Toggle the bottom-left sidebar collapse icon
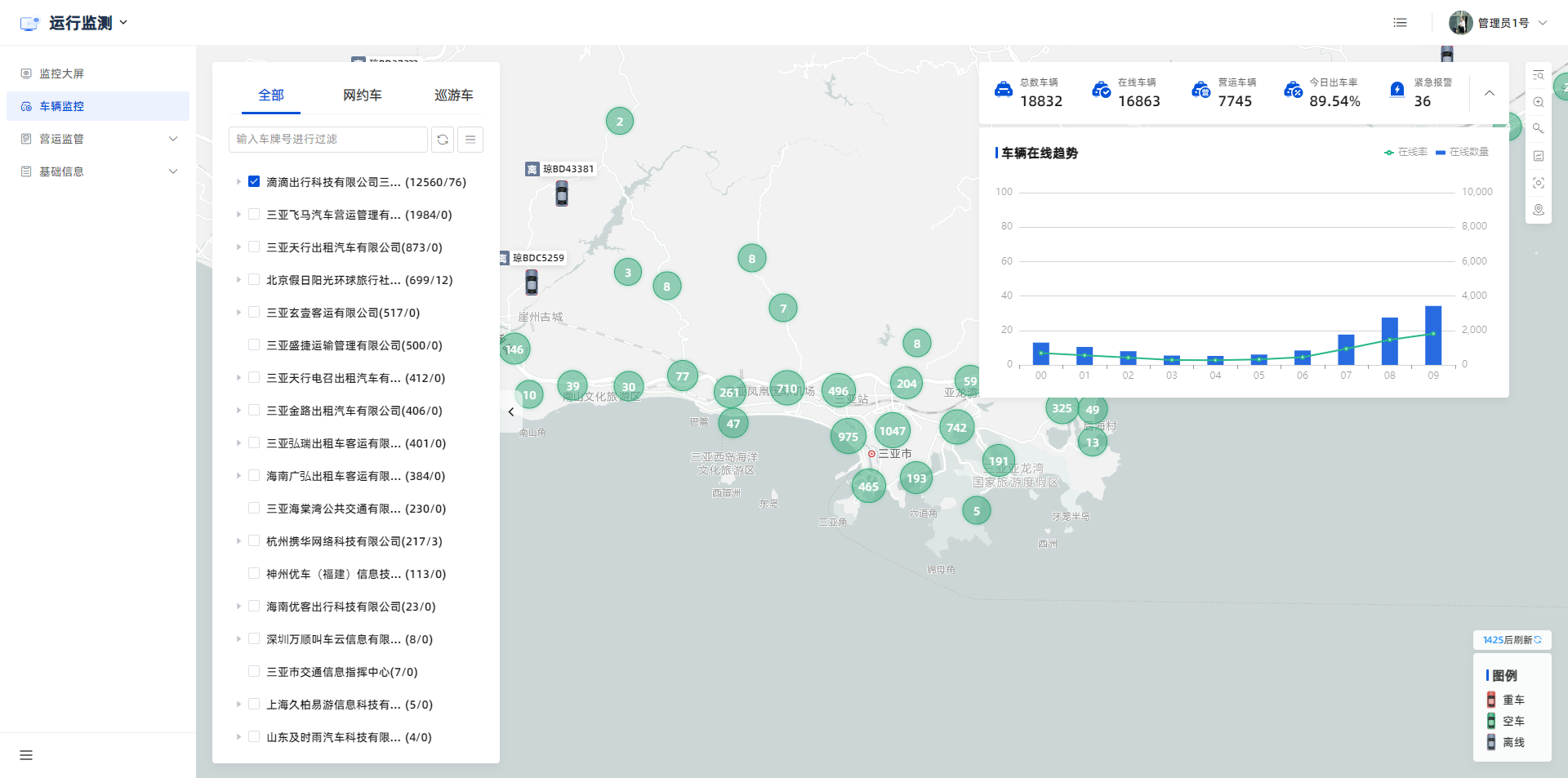 26,755
